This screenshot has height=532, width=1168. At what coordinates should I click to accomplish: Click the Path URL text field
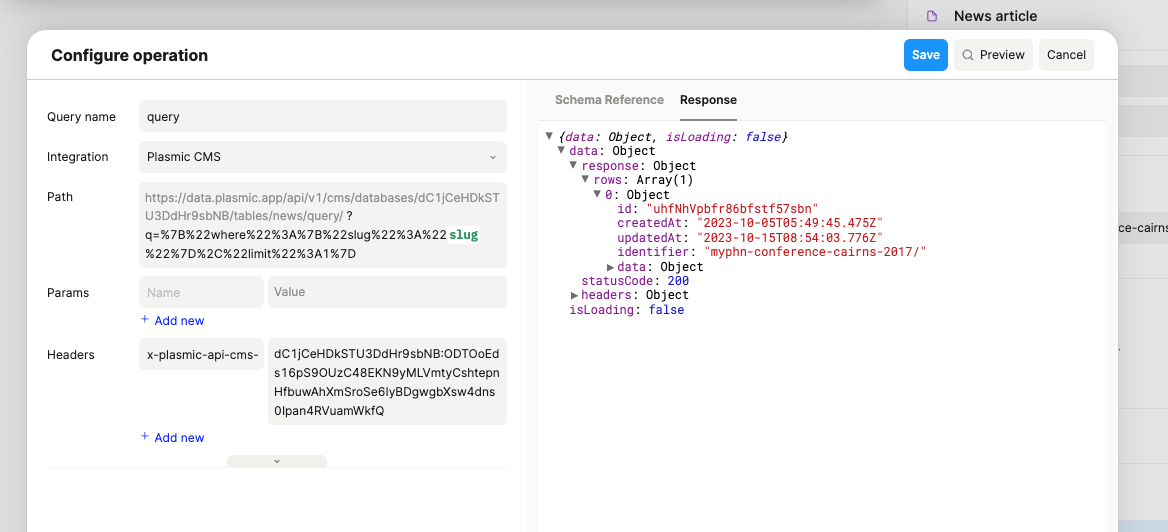click(322, 225)
